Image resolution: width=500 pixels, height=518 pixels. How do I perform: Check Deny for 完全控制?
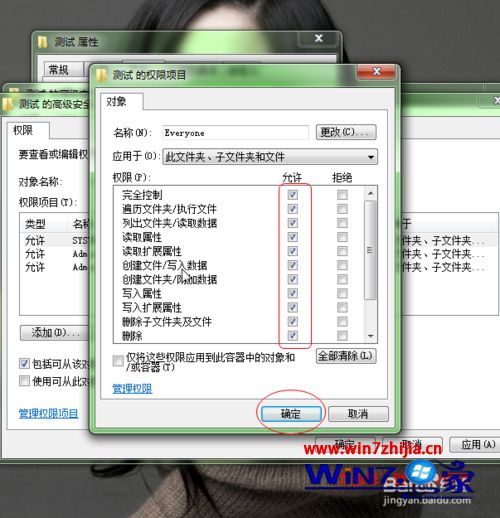tap(342, 195)
